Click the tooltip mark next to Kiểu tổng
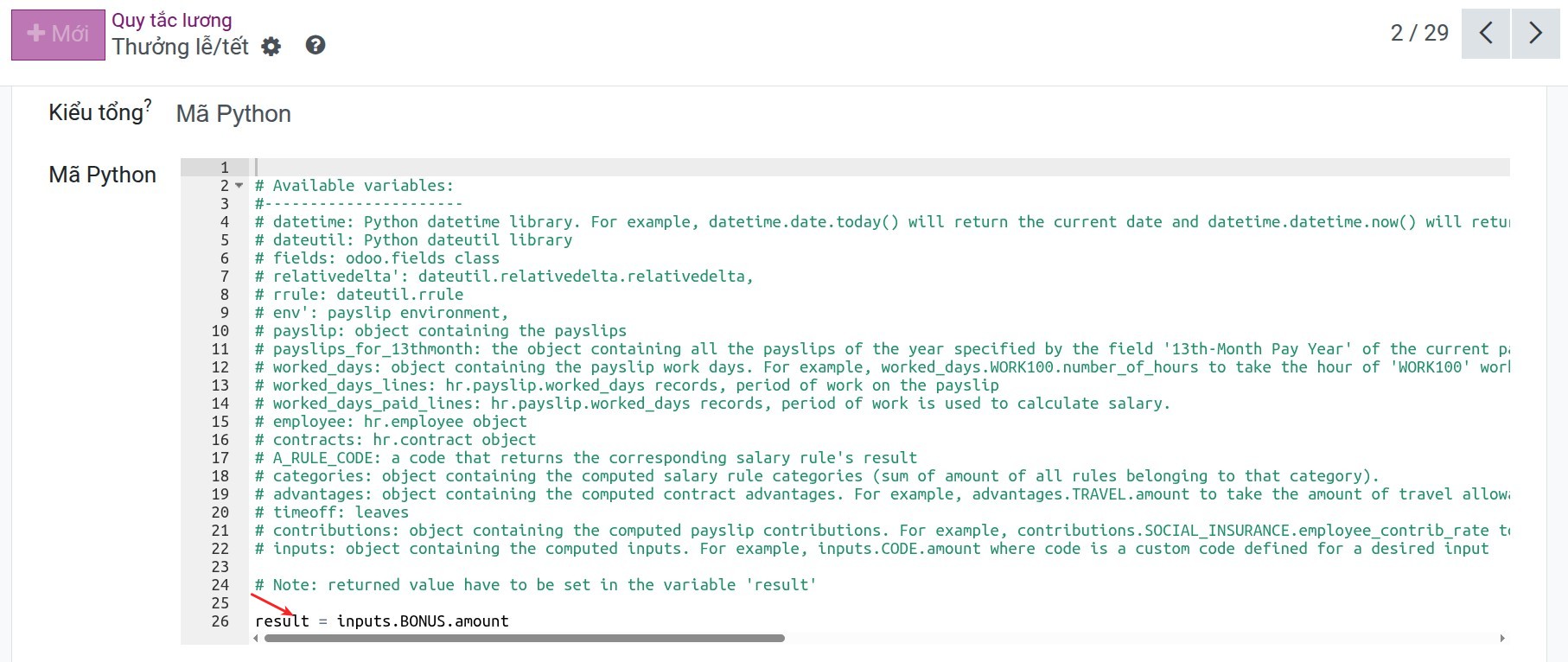This screenshot has height=662, width=1568. click(148, 105)
